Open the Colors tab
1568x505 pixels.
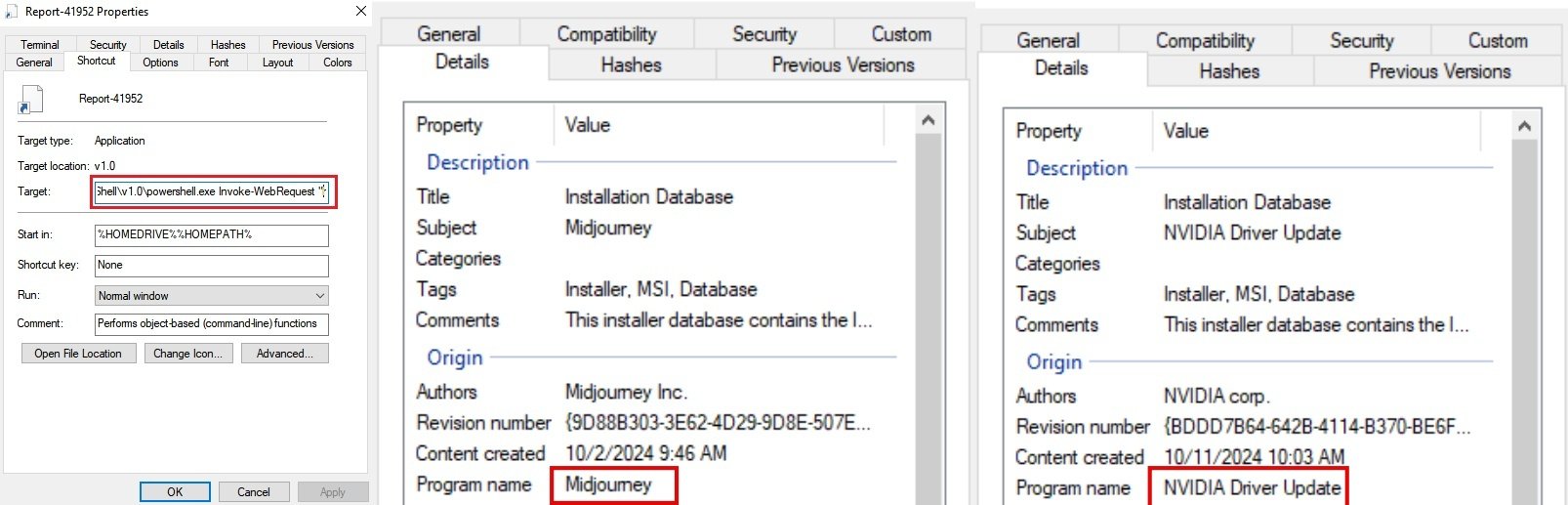pos(338,63)
